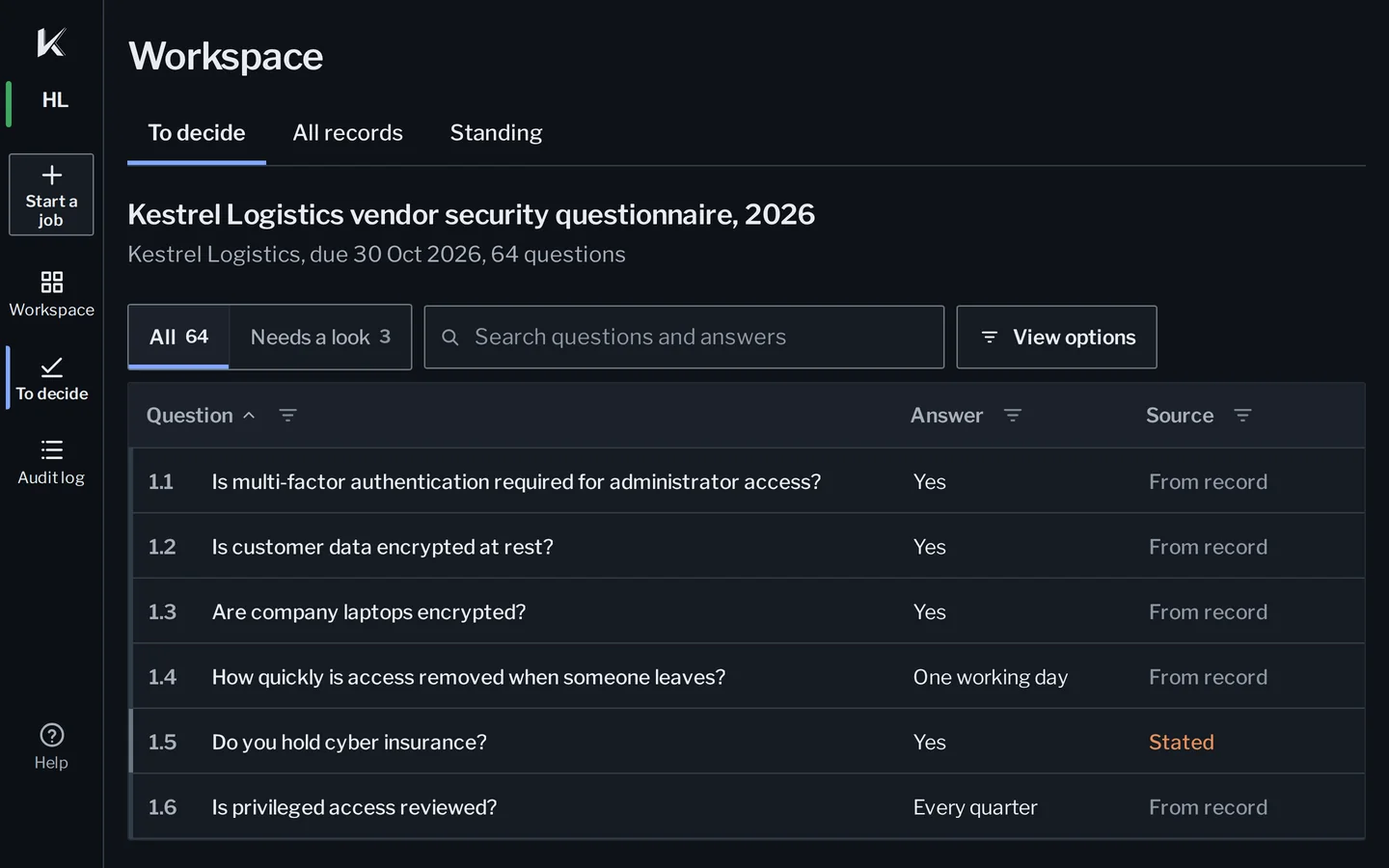1389x868 pixels.
Task: Filter to Needs a look 3
Action: [x=320, y=337]
